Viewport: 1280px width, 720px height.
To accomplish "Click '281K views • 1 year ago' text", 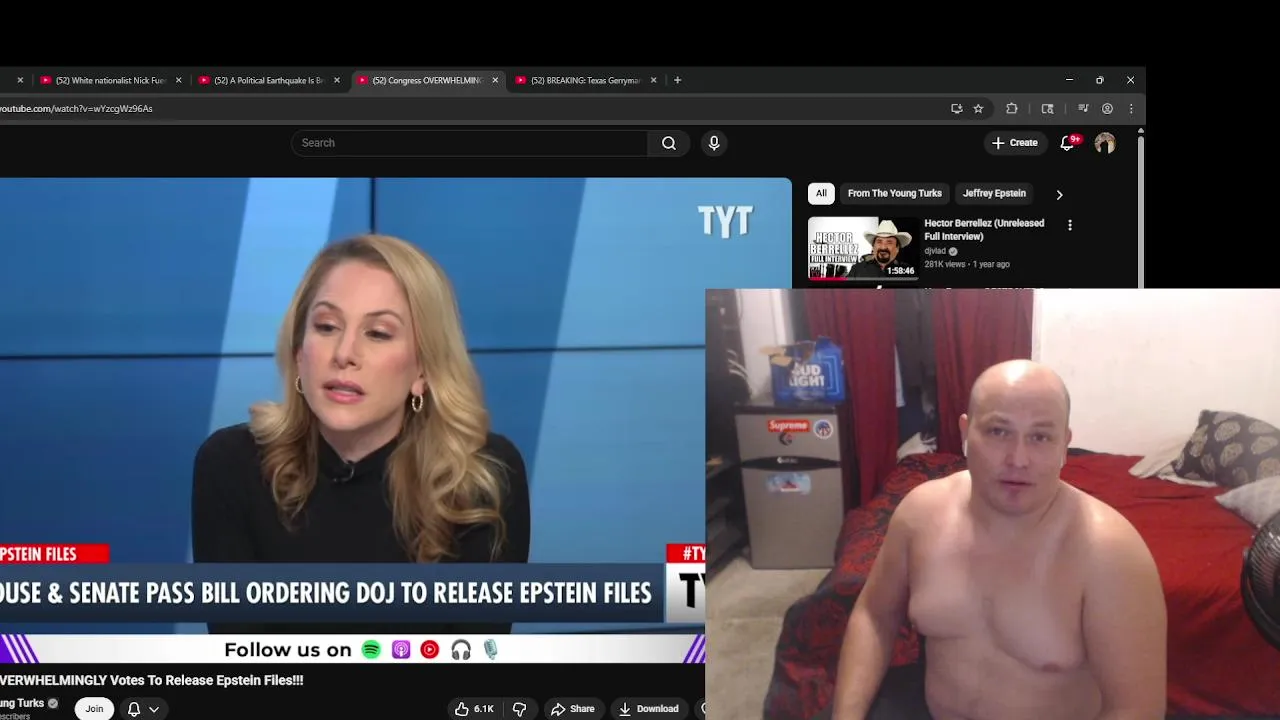I will pyautogui.click(x=967, y=264).
